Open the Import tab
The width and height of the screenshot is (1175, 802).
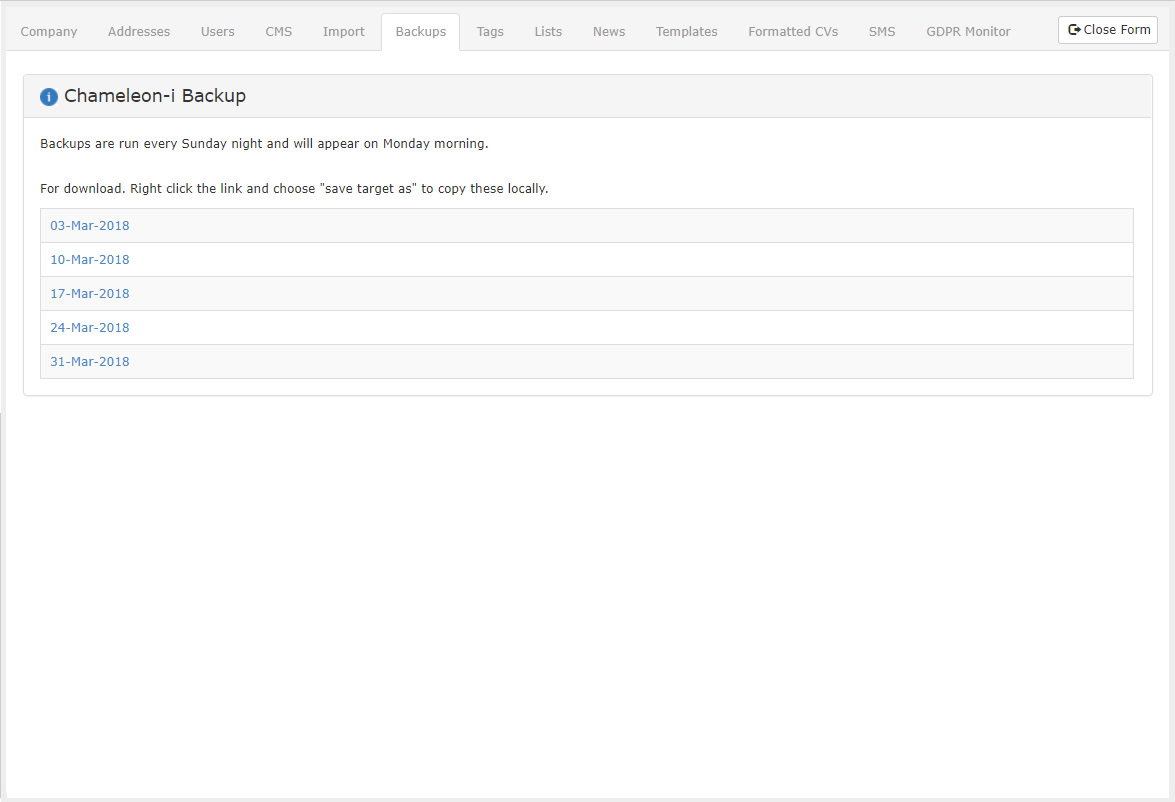click(x=344, y=31)
